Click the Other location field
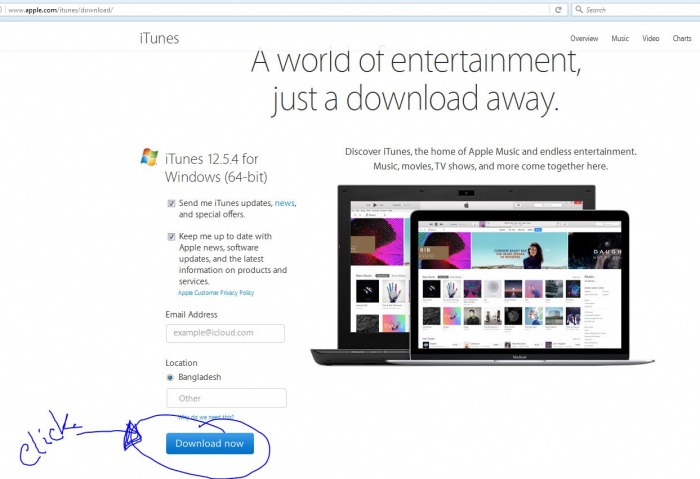The image size is (700, 479). [226, 398]
